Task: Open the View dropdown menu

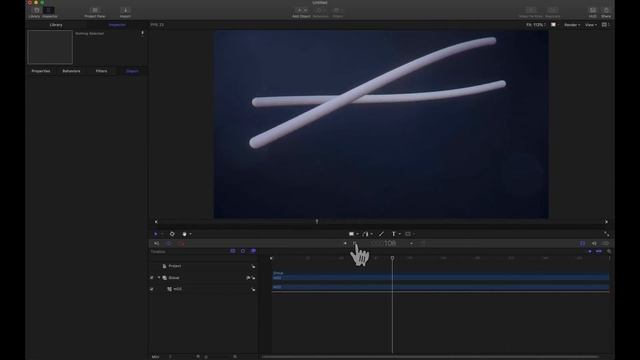Action: click(x=591, y=25)
